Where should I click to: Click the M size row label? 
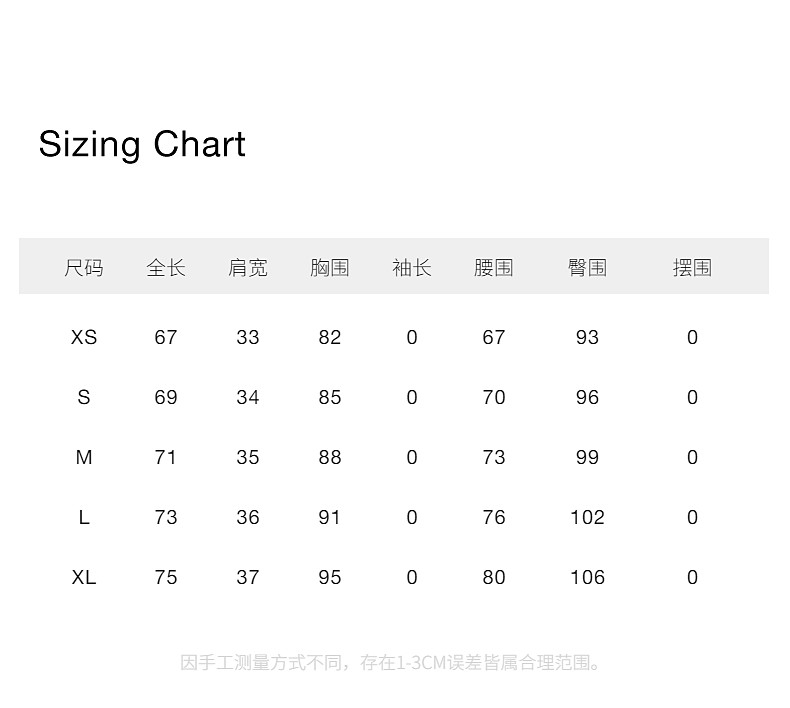[x=84, y=458]
